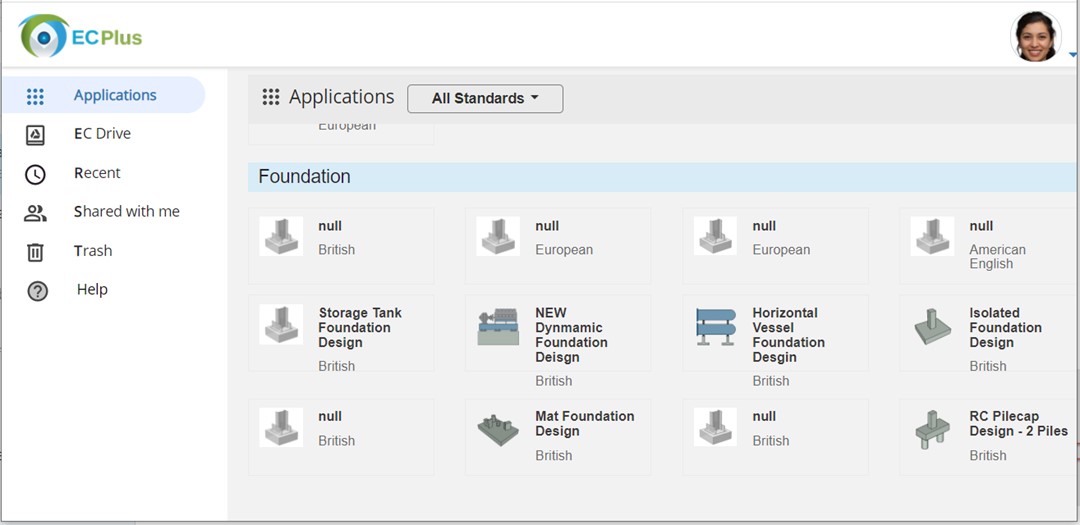Click the Dynamic Foundation machine icon
The height and width of the screenshot is (525, 1080).
click(x=498, y=327)
